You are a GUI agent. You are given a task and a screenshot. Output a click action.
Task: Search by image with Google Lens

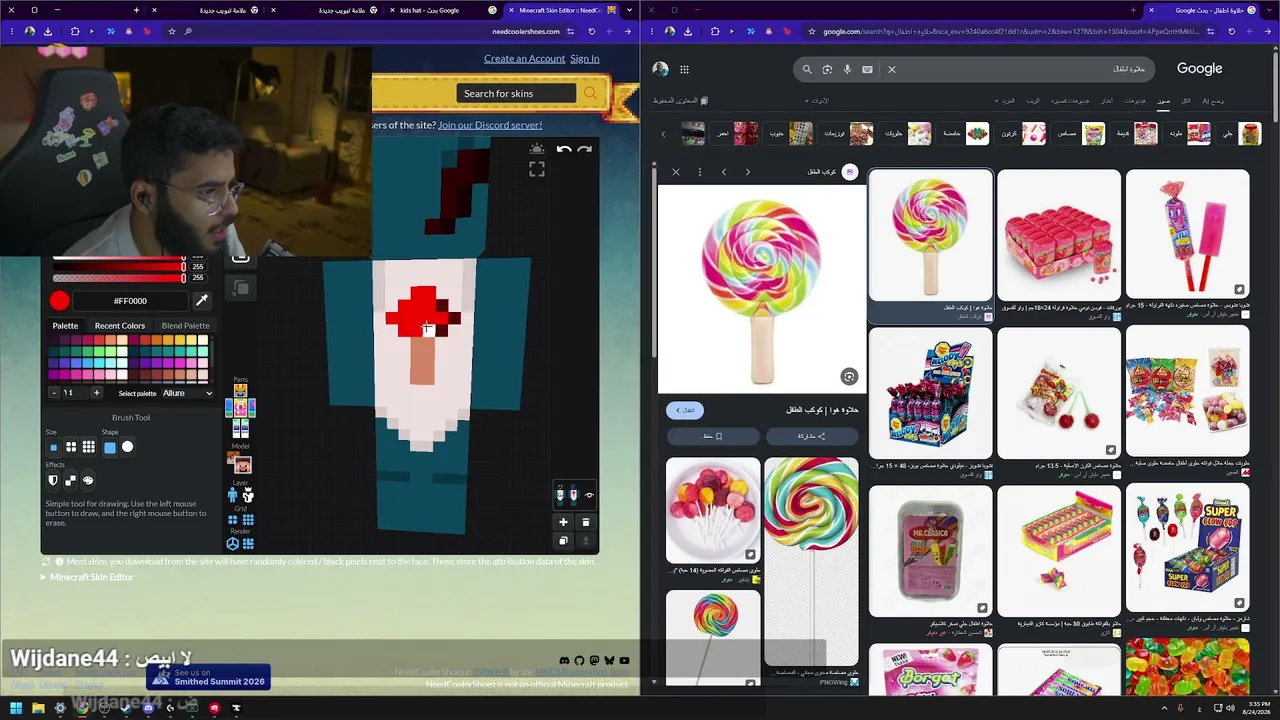827,69
